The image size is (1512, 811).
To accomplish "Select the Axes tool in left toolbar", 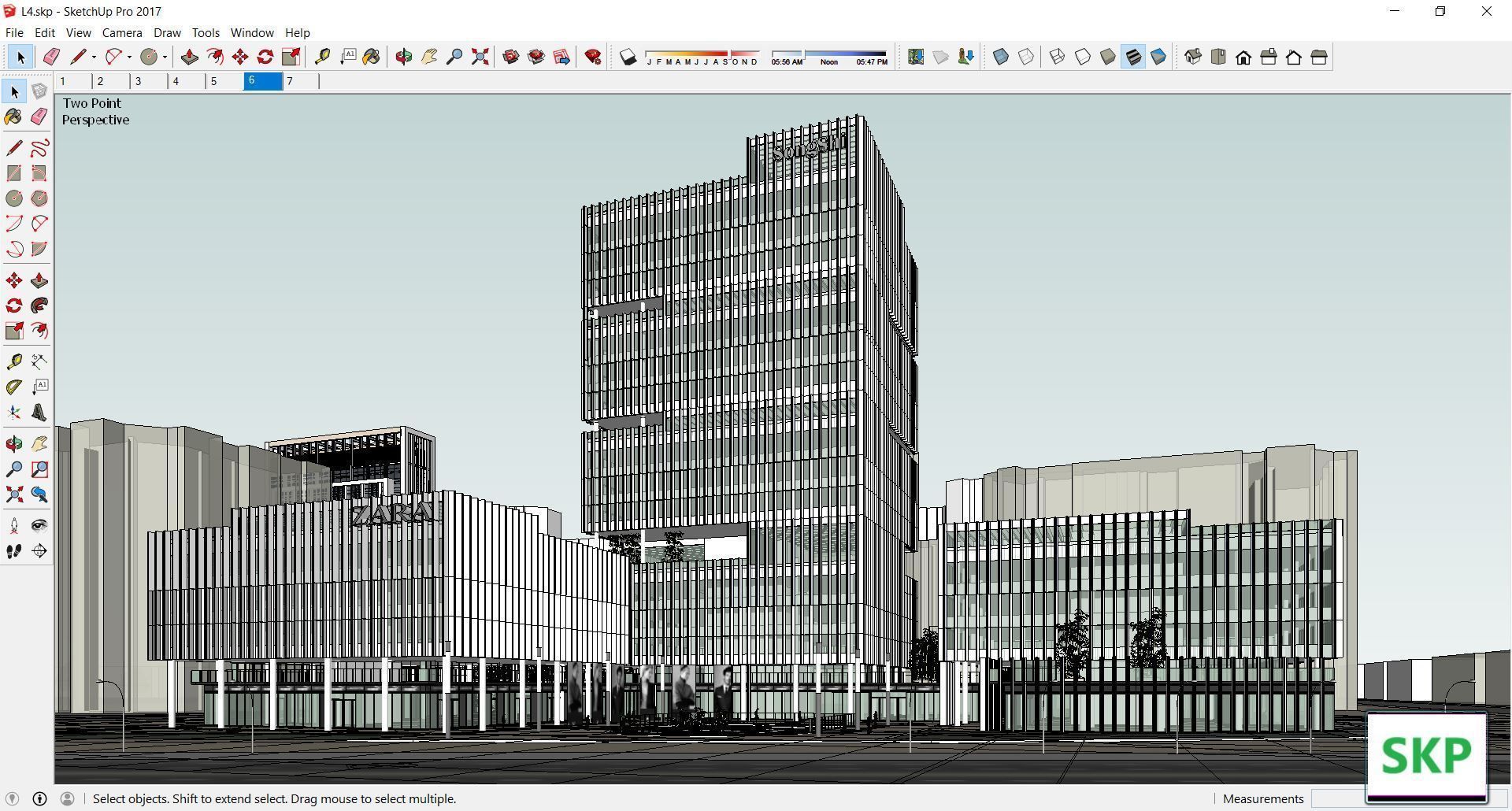I will [14, 413].
